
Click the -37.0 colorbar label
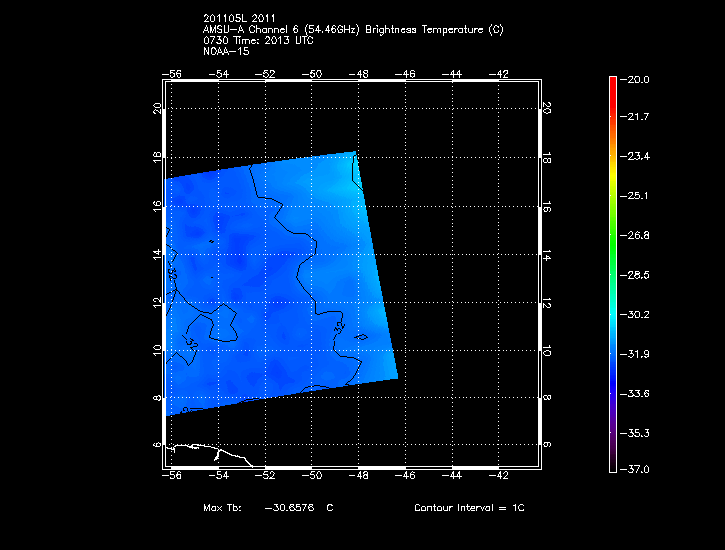pos(635,469)
